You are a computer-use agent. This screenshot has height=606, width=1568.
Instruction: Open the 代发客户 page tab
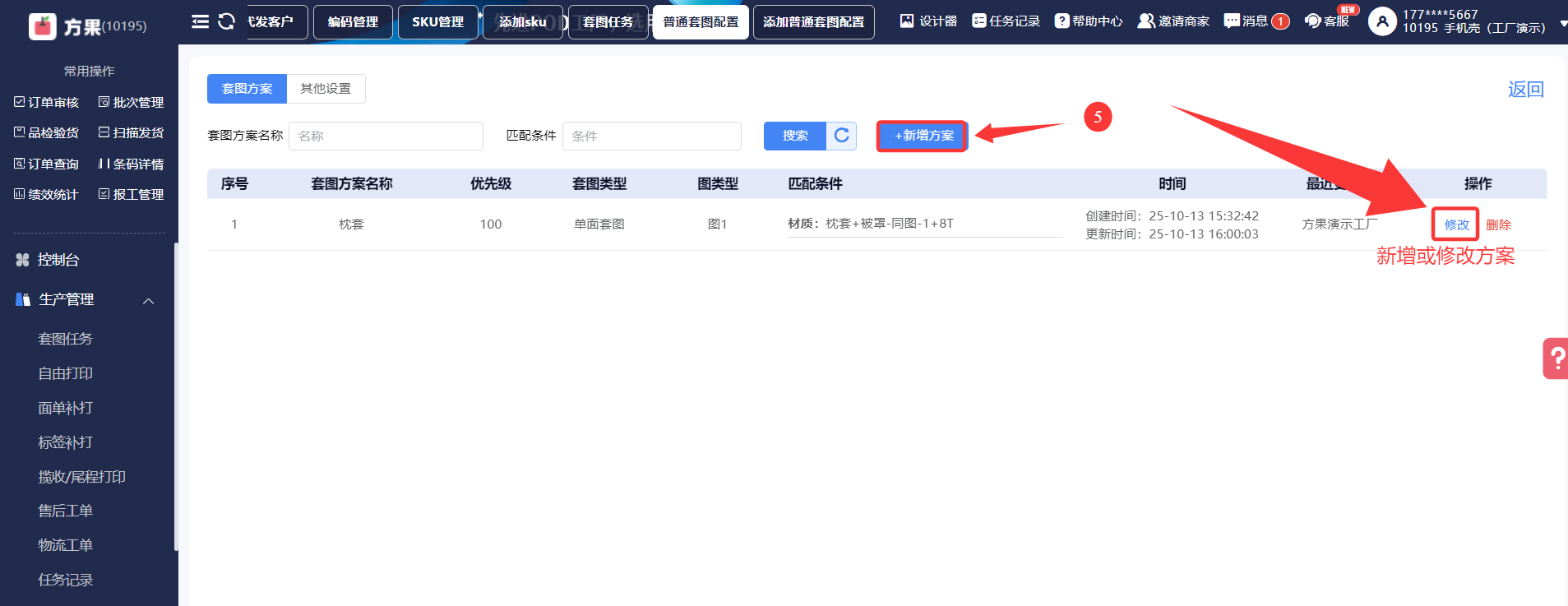click(x=278, y=22)
